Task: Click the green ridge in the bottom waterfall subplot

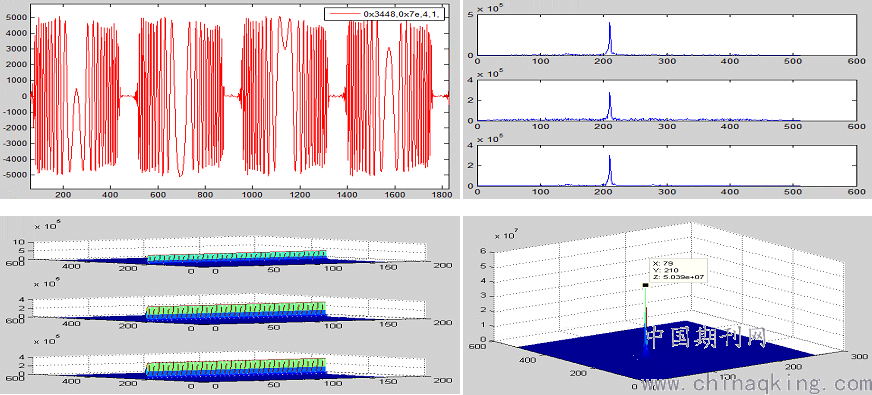Action: pos(236,365)
